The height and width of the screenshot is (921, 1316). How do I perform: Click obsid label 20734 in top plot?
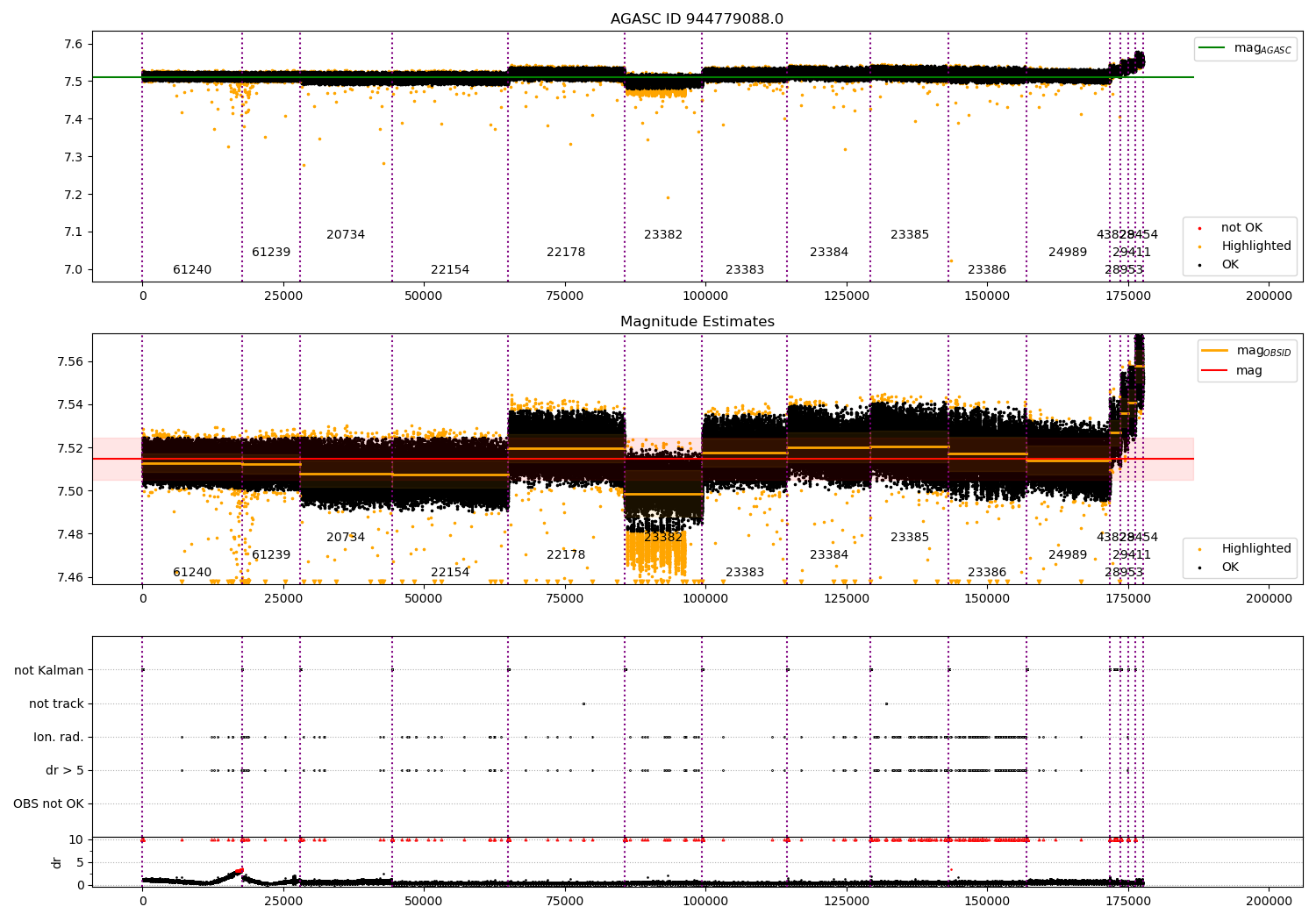tap(346, 234)
